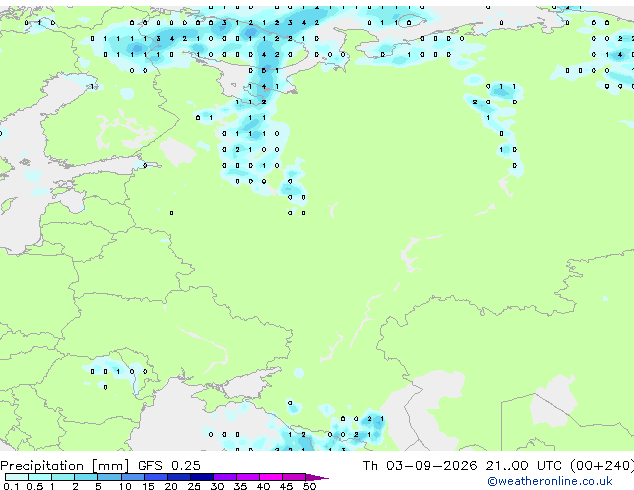Viewport: 634px width, 490px height.
Task: Click the "30" legend scale label
Action: coord(217,486)
